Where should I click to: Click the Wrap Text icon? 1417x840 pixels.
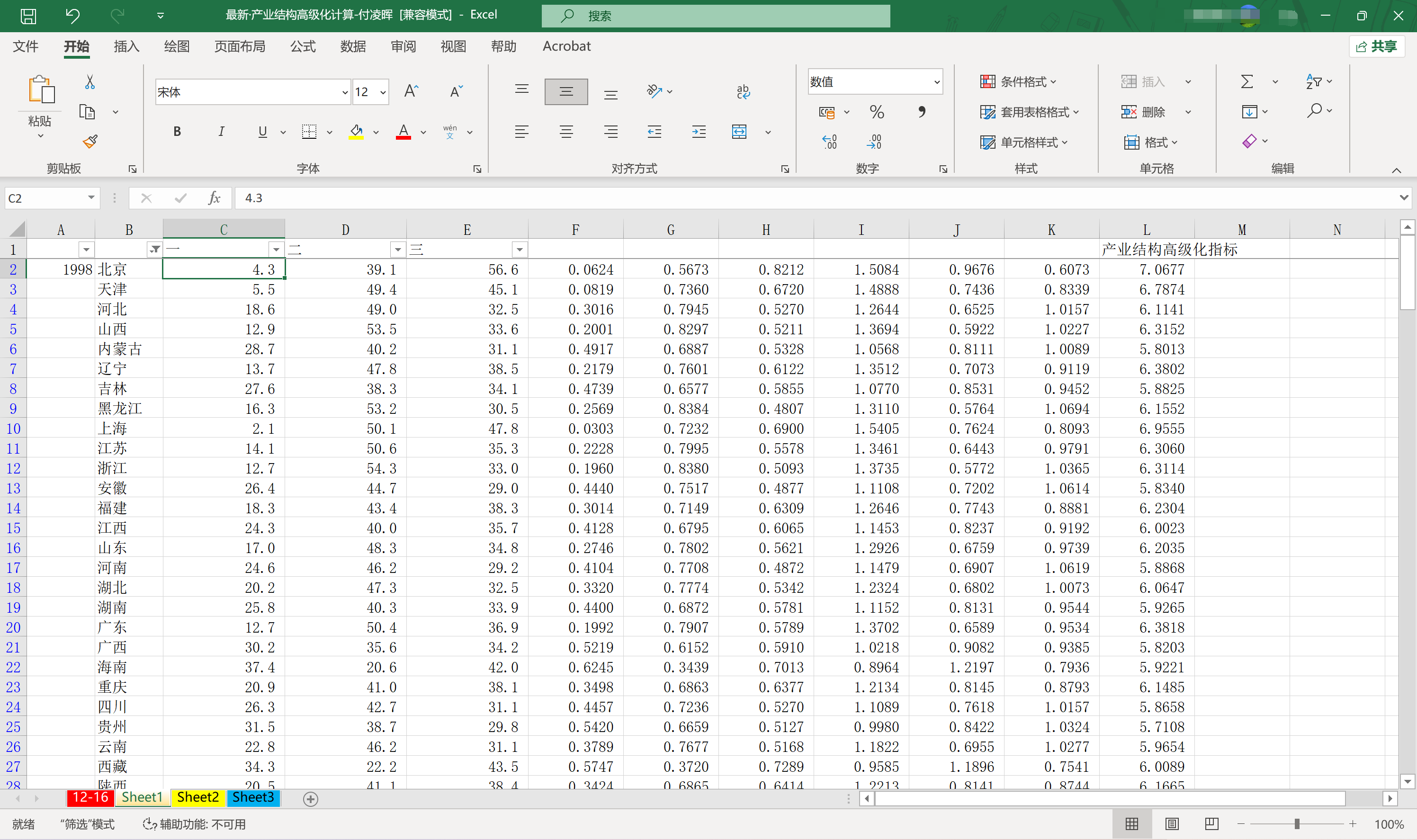click(x=743, y=92)
